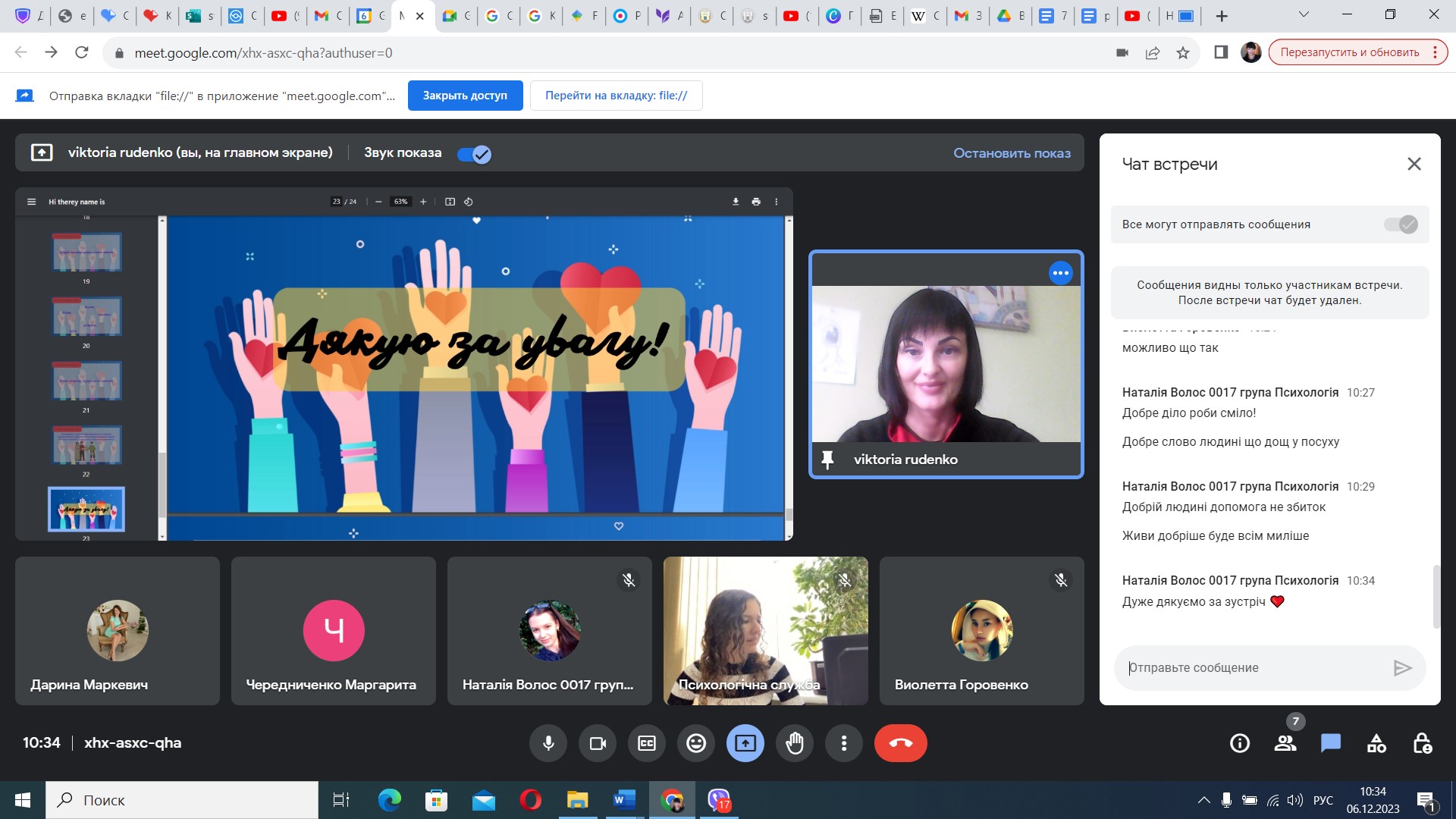Click fit to page icon in PDF viewer
The height and width of the screenshot is (819, 1456).
pyautogui.click(x=450, y=202)
